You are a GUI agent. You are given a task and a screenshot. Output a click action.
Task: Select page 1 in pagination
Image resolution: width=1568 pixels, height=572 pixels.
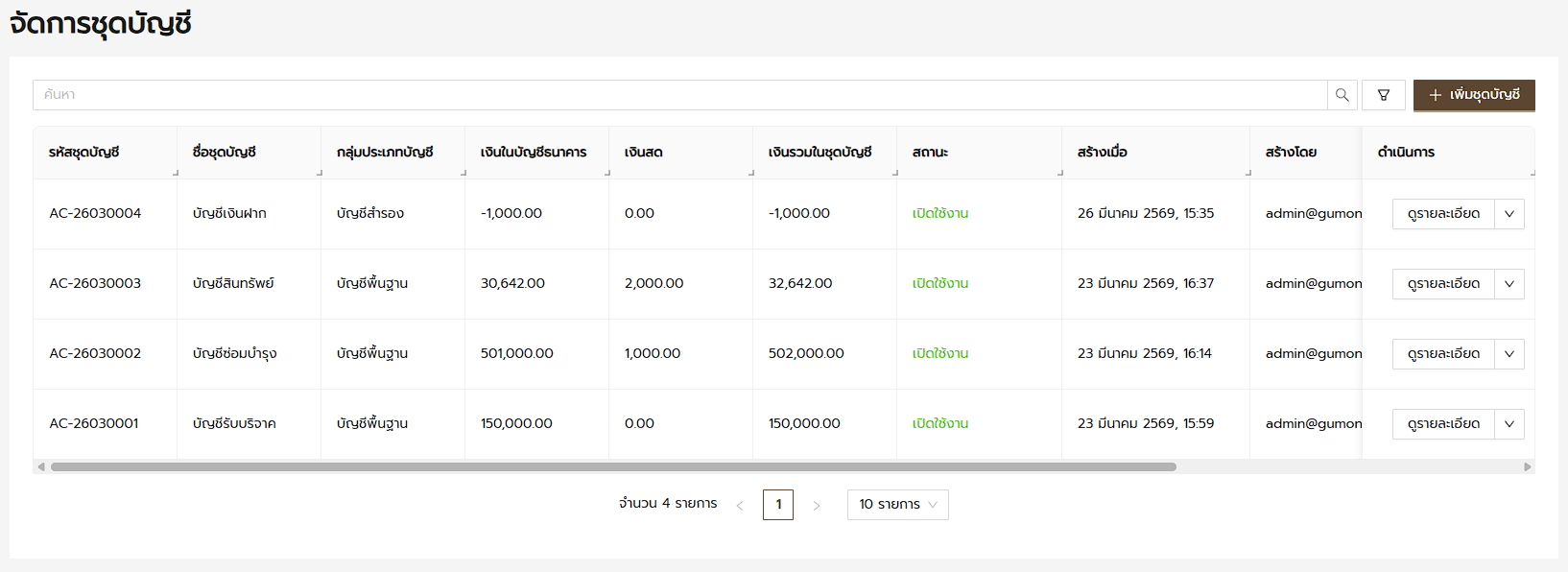tap(778, 505)
